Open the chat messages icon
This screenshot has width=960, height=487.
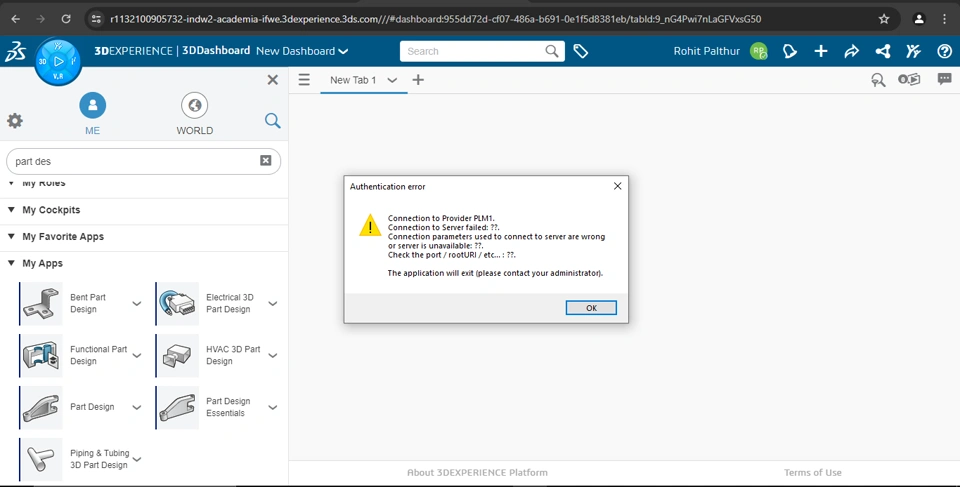(945, 79)
